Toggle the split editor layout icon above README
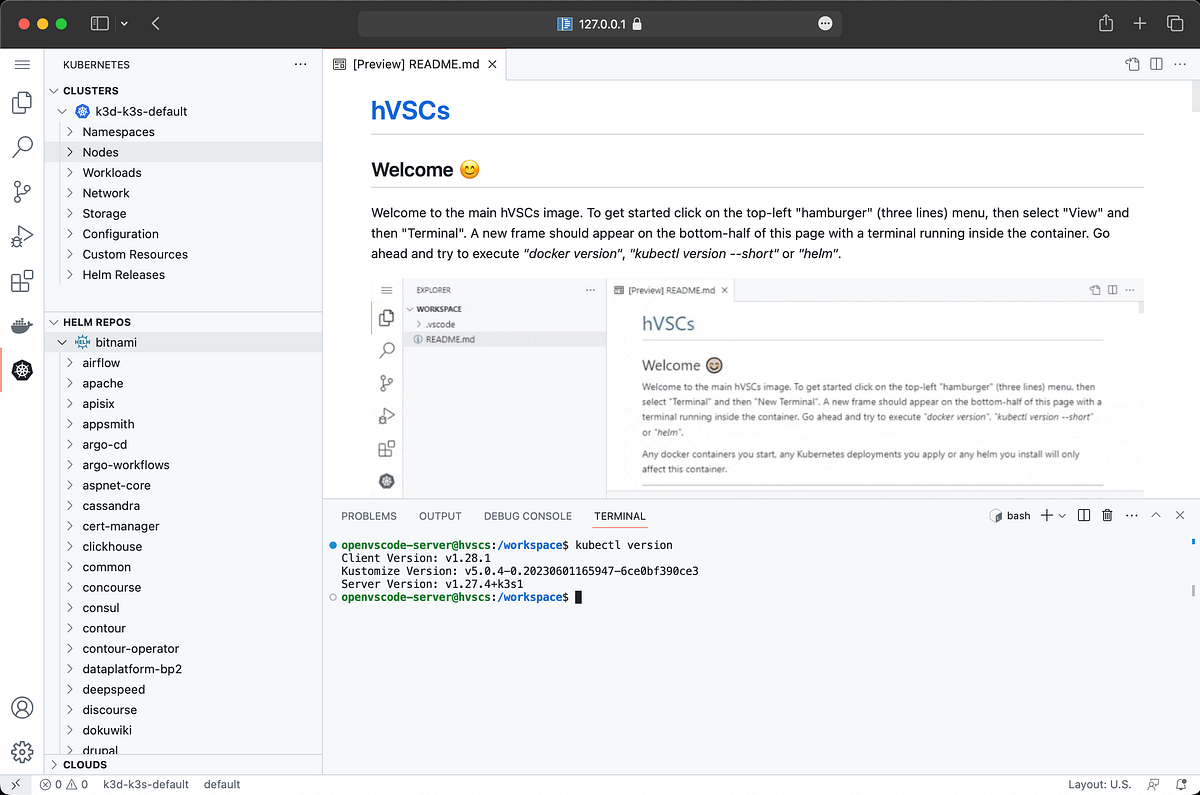1200x795 pixels. coord(1155,63)
